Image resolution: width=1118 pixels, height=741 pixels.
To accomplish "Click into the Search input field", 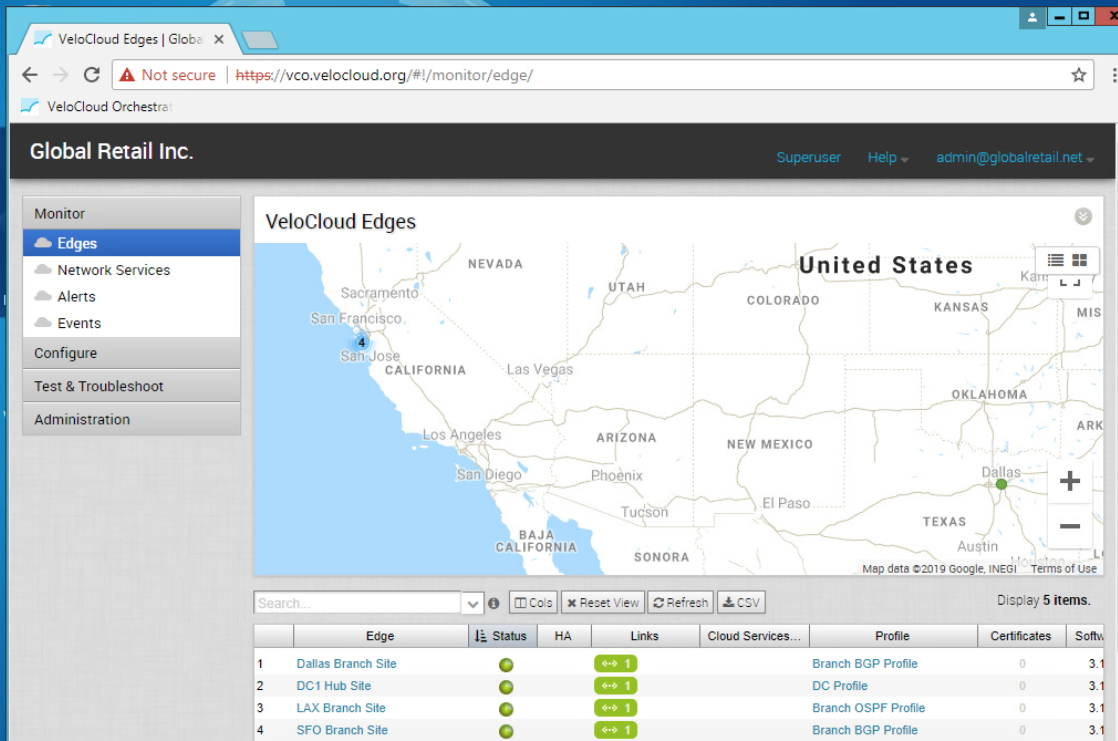I will 357,603.
